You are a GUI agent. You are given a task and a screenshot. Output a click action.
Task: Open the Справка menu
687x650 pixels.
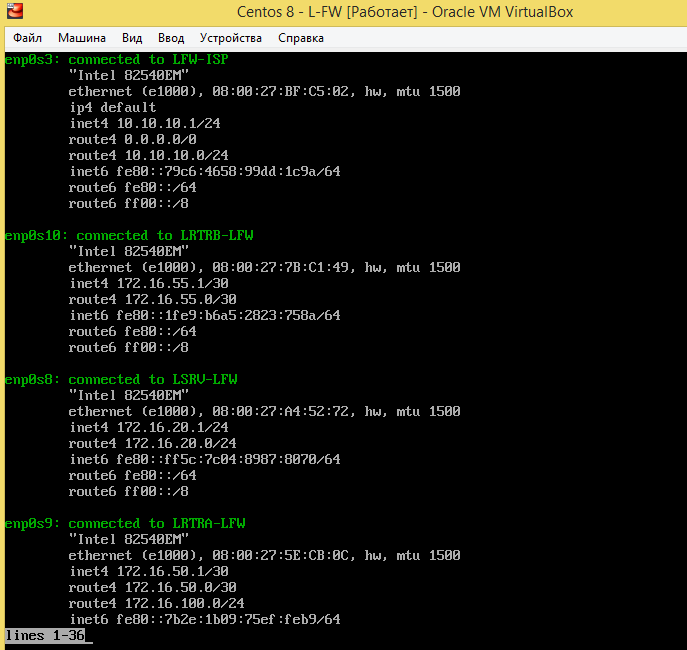pyautogui.click(x=301, y=38)
